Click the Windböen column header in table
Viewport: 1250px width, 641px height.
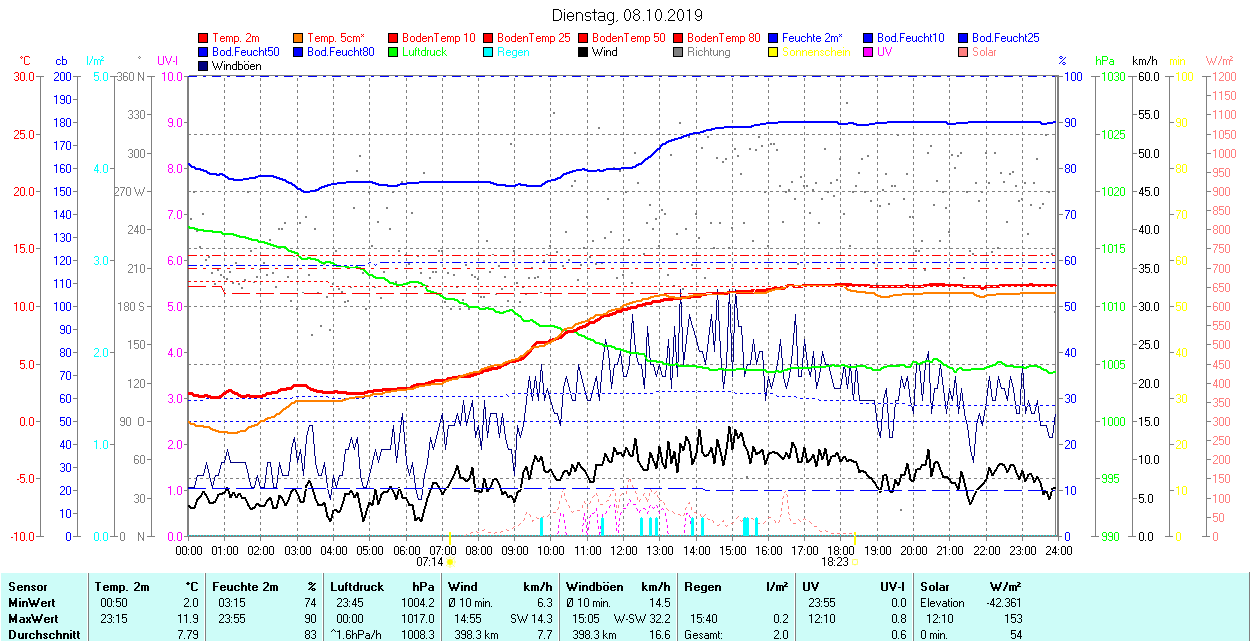pos(594,587)
